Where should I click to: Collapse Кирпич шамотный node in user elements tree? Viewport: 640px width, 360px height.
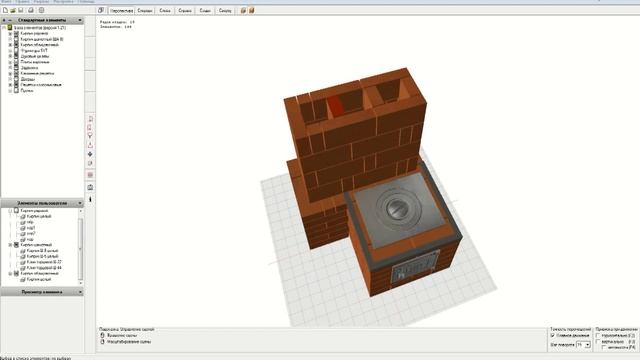[x=10, y=245]
